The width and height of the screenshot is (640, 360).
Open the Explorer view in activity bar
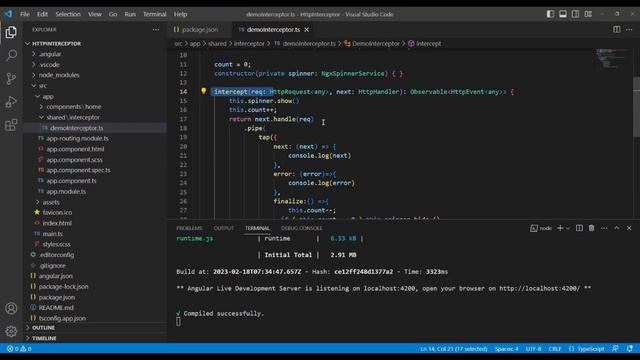pyautogui.click(x=11, y=32)
